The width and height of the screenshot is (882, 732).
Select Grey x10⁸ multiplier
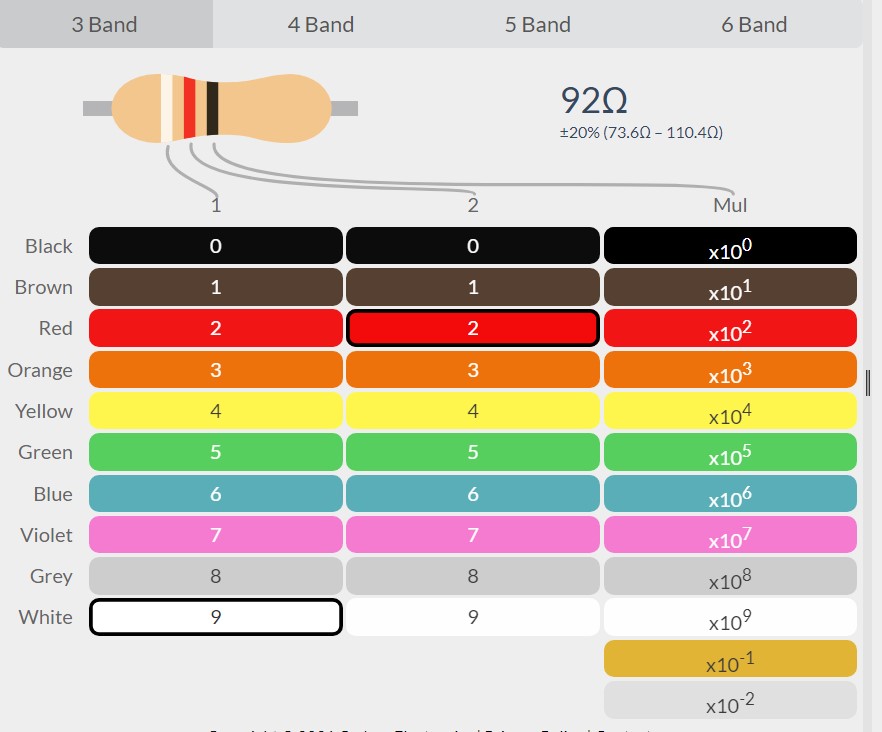click(730, 576)
